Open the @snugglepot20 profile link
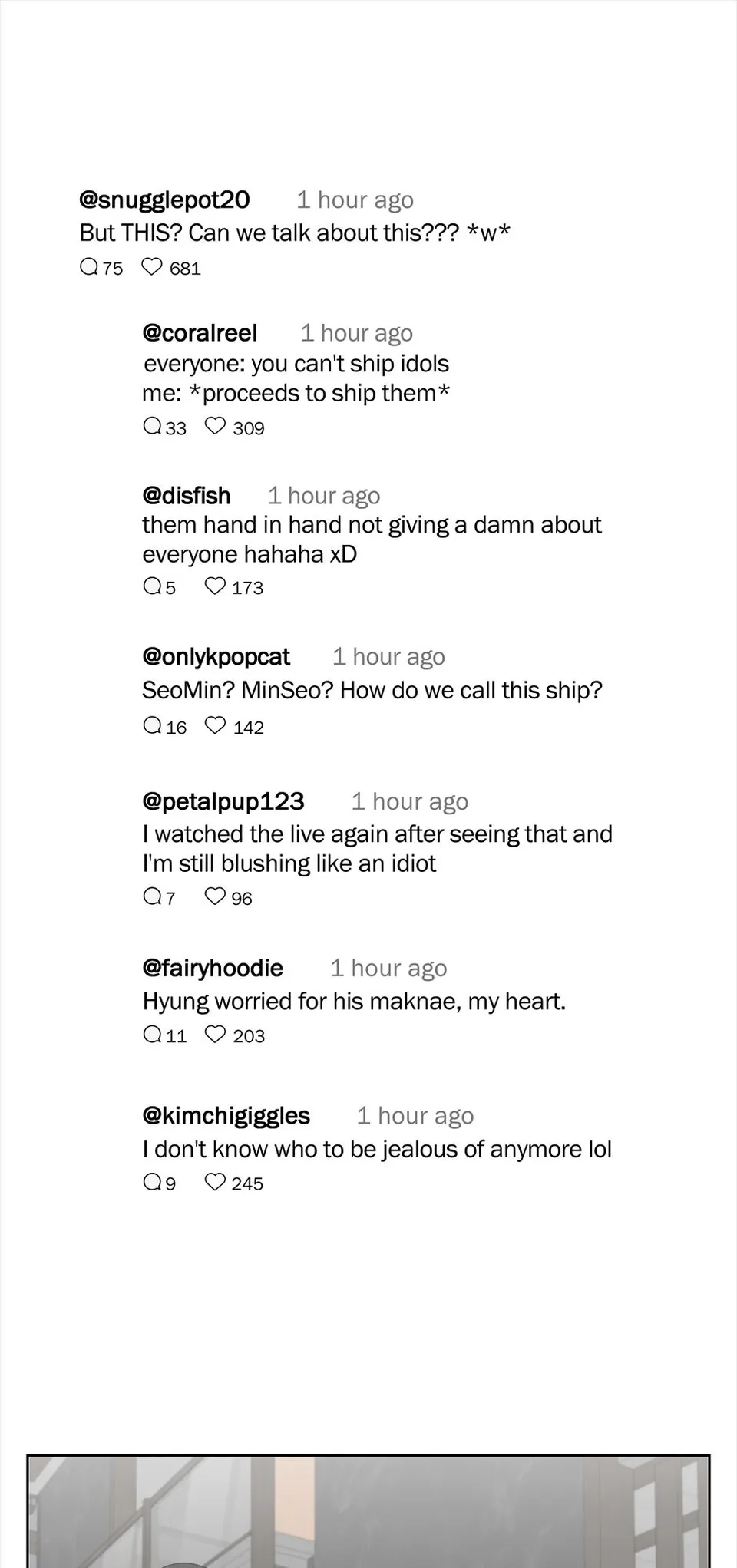The image size is (737, 1568). tap(164, 200)
